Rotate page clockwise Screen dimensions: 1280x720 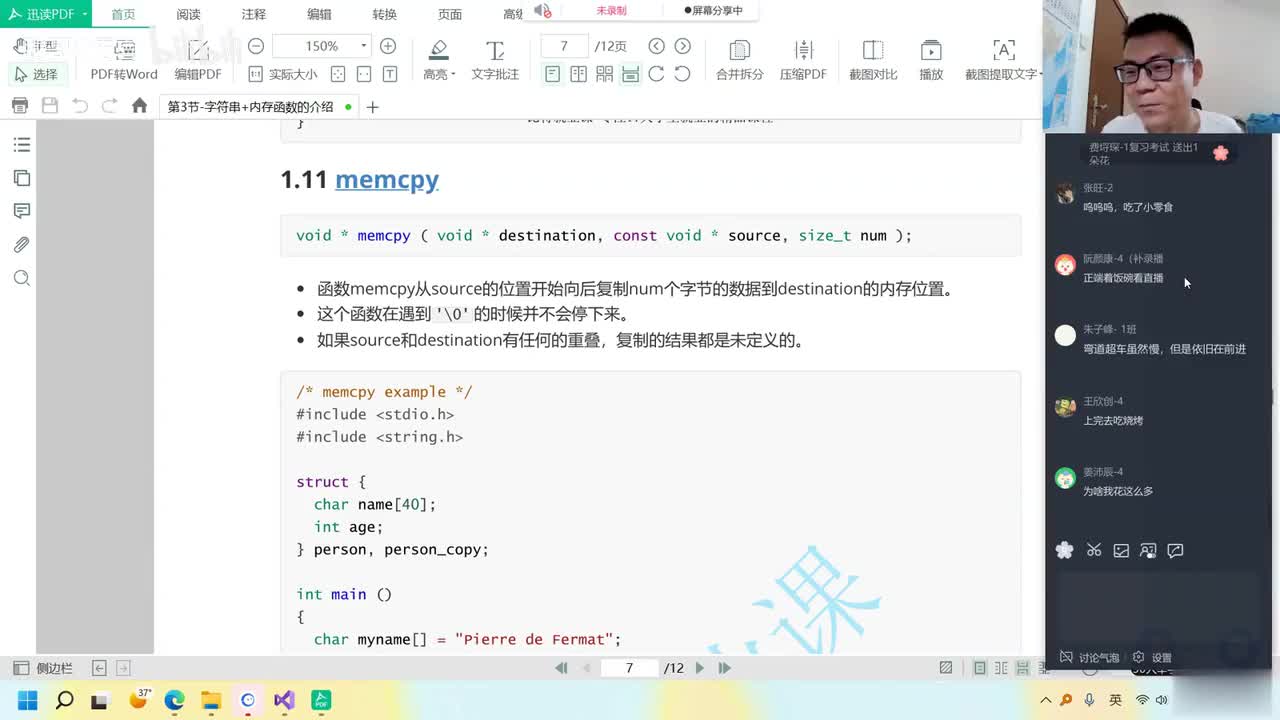coord(656,74)
